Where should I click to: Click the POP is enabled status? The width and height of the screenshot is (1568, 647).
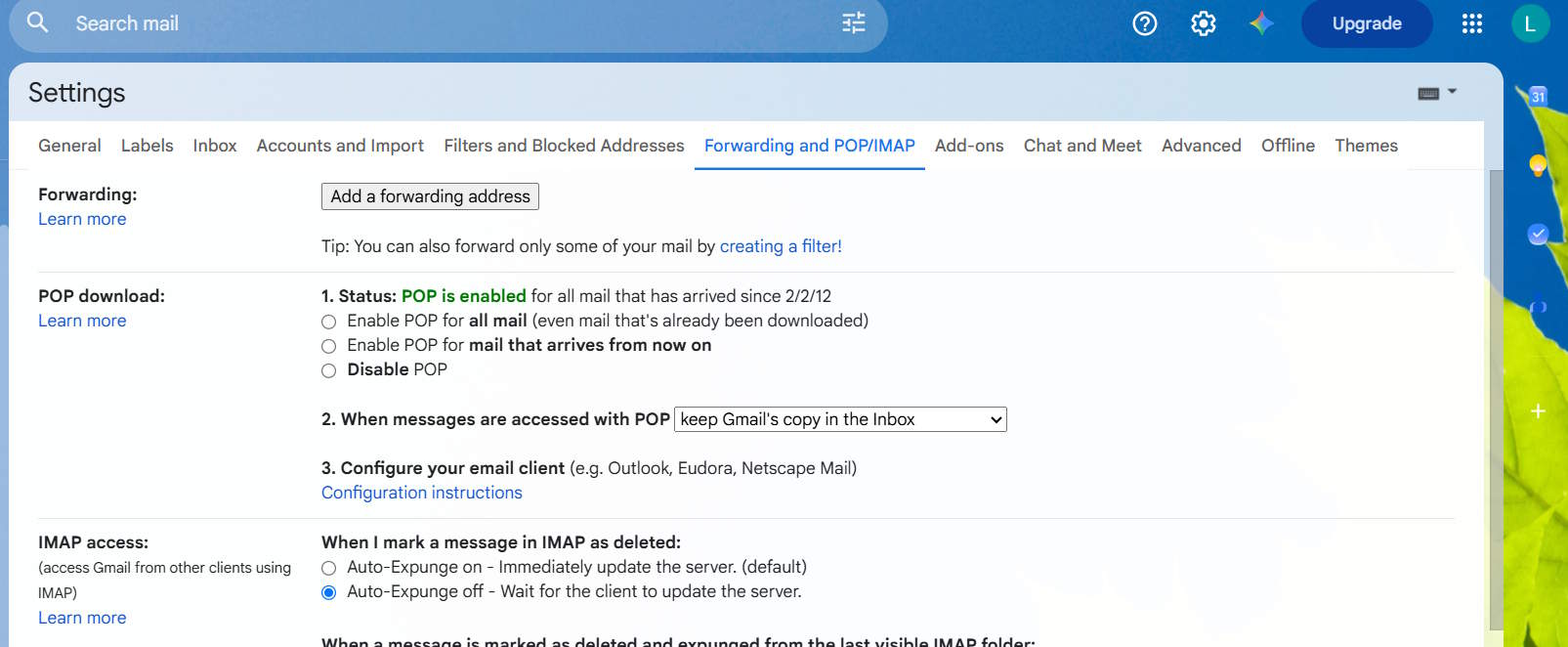coord(464,296)
